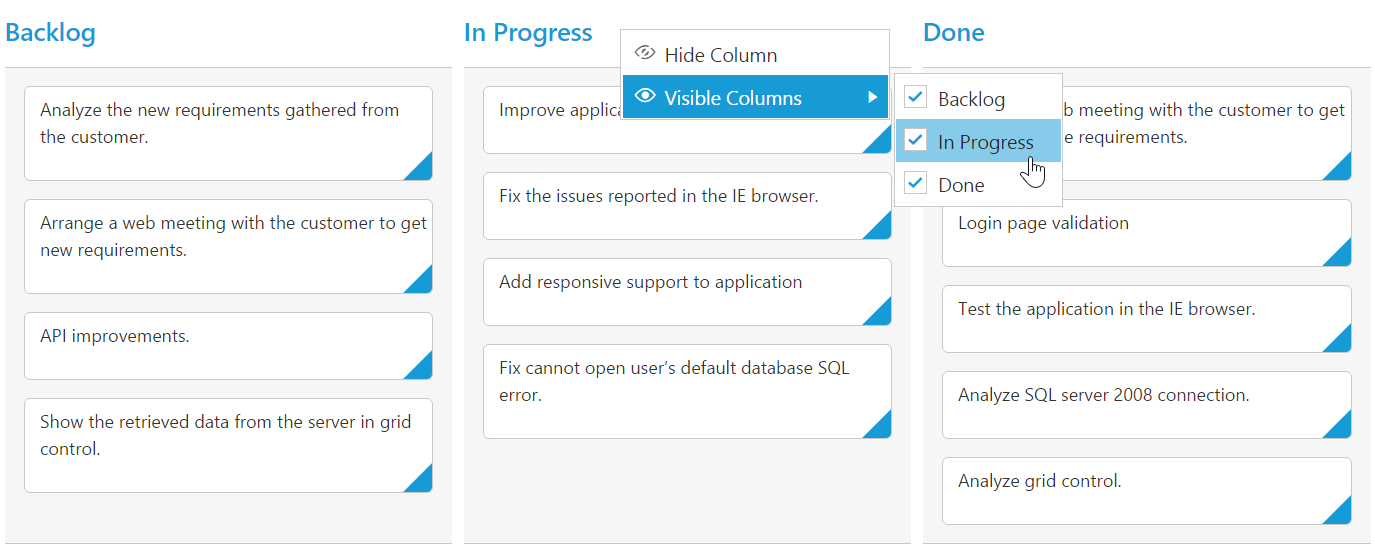Click the Done column header
This screenshot has width=1375, height=549.
pyautogui.click(x=953, y=33)
